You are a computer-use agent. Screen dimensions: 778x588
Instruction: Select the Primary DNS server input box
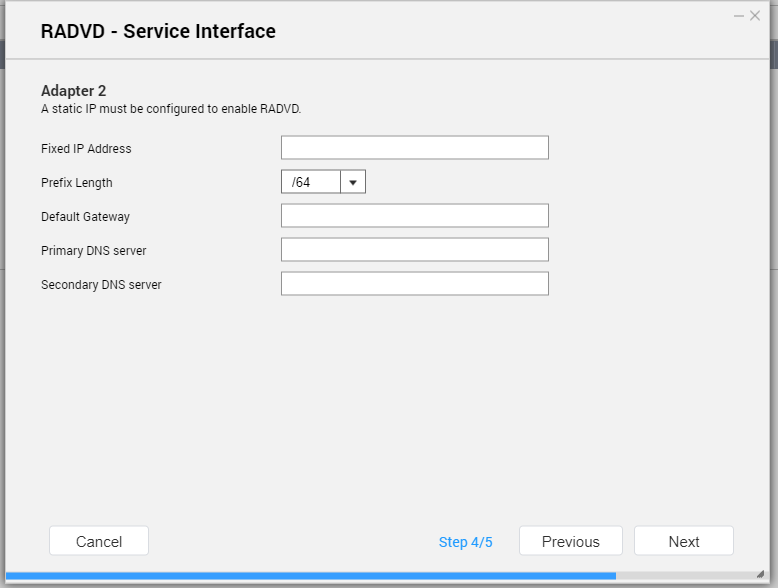click(415, 250)
